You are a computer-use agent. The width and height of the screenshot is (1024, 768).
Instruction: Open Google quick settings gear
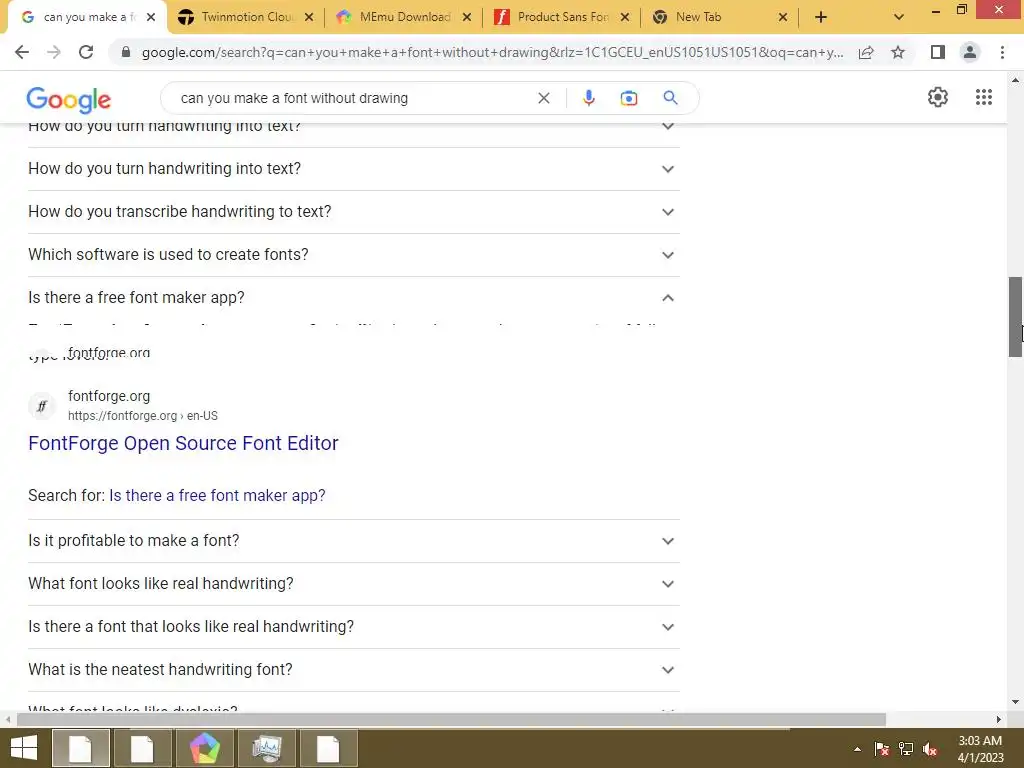(938, 97)
